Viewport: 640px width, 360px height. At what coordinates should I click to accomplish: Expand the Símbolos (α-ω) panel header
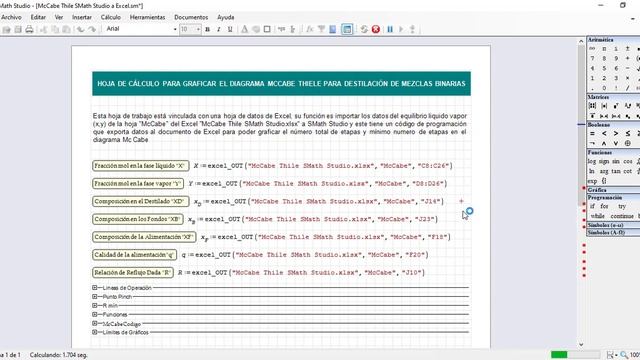(613, 225)
